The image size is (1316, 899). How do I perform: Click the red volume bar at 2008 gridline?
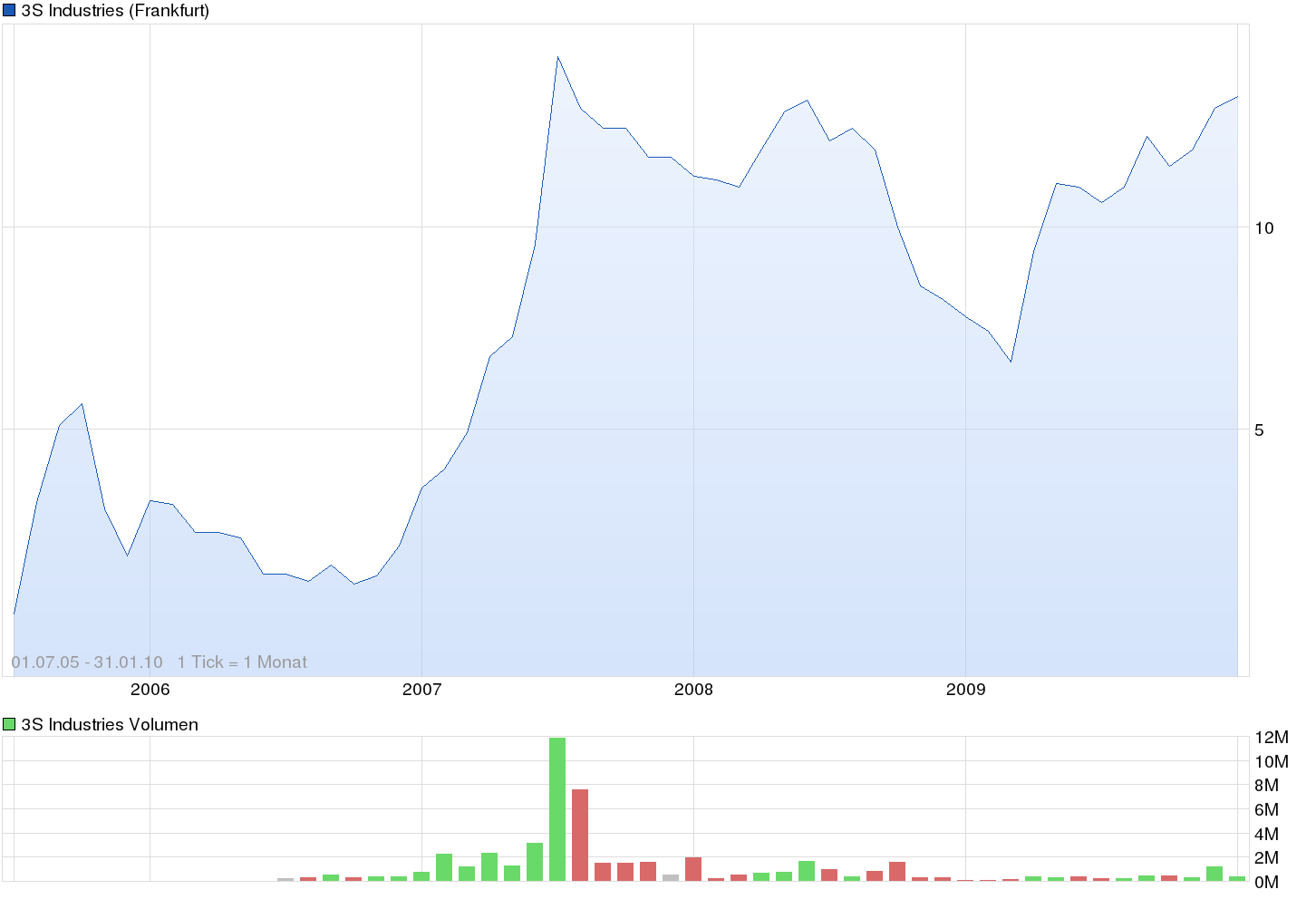(x=693, y=869)
